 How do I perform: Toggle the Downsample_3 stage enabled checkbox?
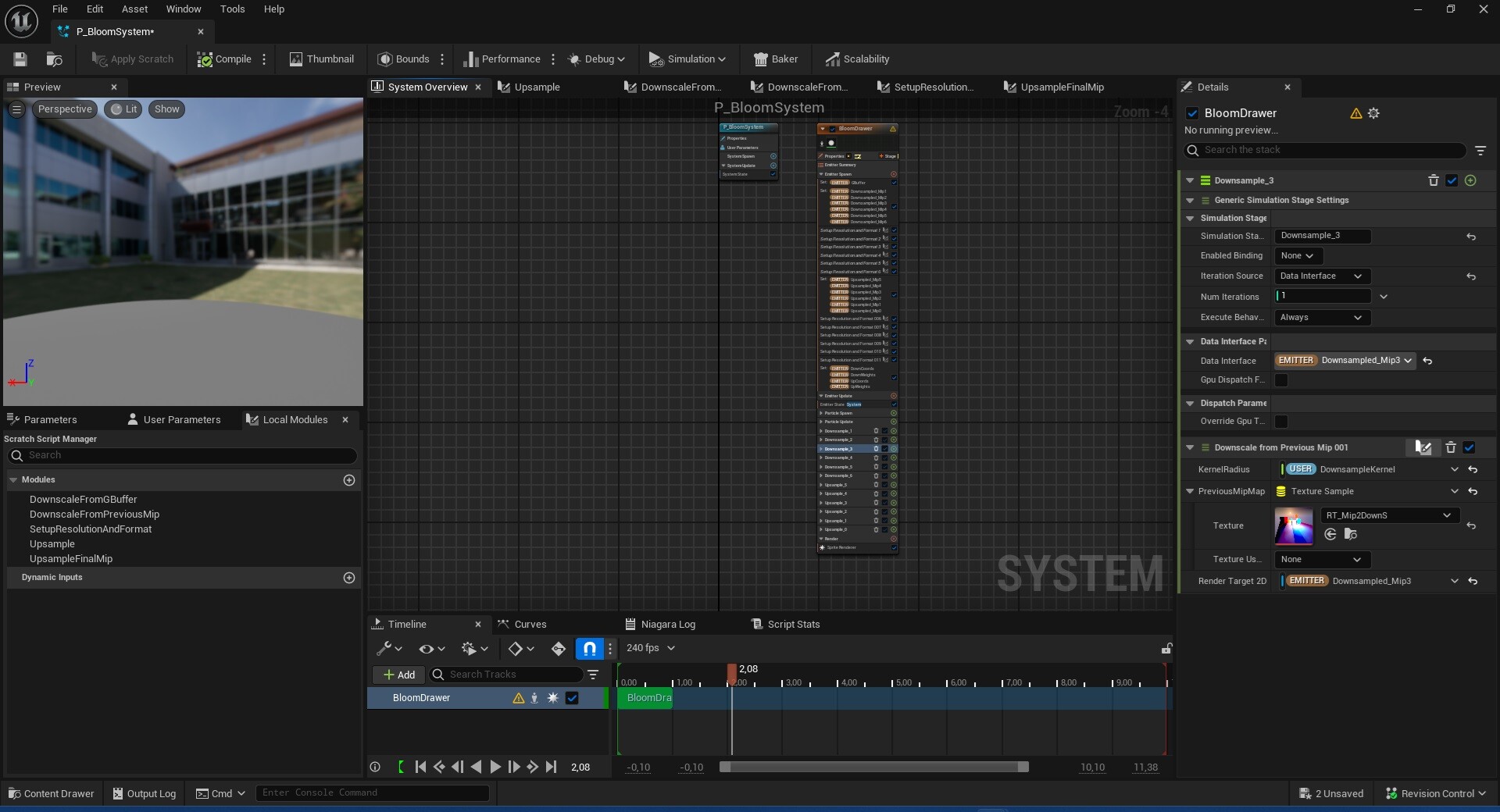(1452, 180)
